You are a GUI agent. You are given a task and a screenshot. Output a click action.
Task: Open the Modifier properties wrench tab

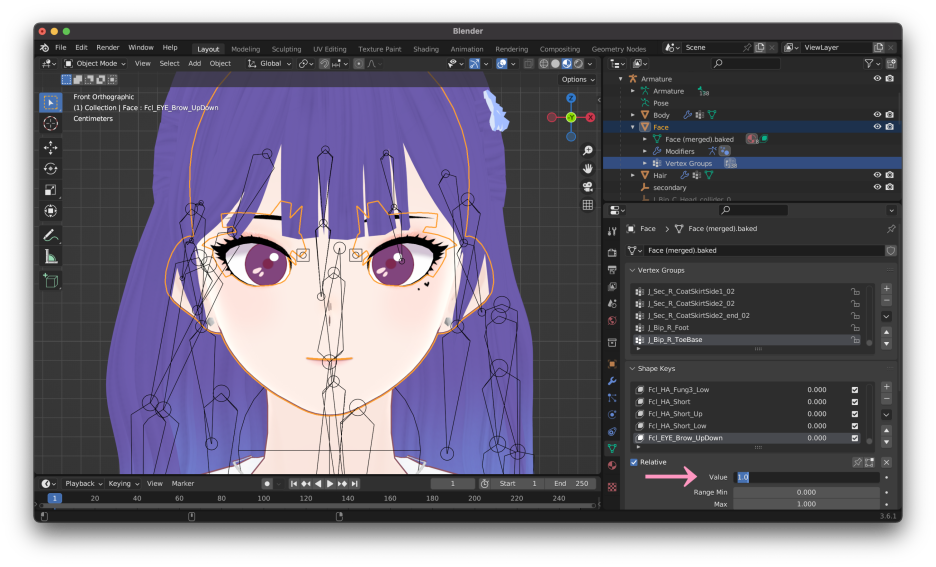click(612, 381)
